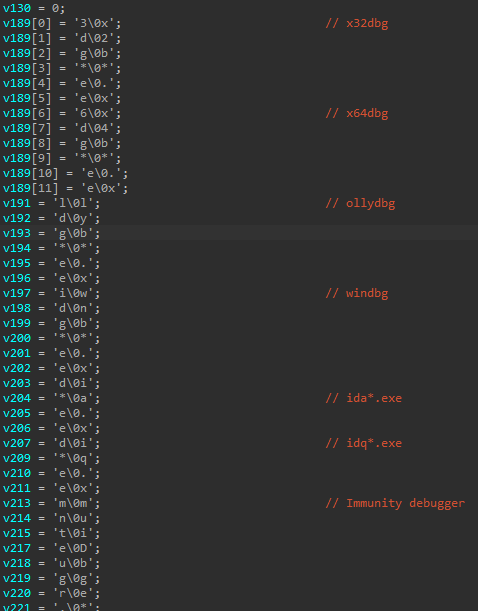478x611 pixels.
Task: Click variable v218
Action: [x=17, y=563]
